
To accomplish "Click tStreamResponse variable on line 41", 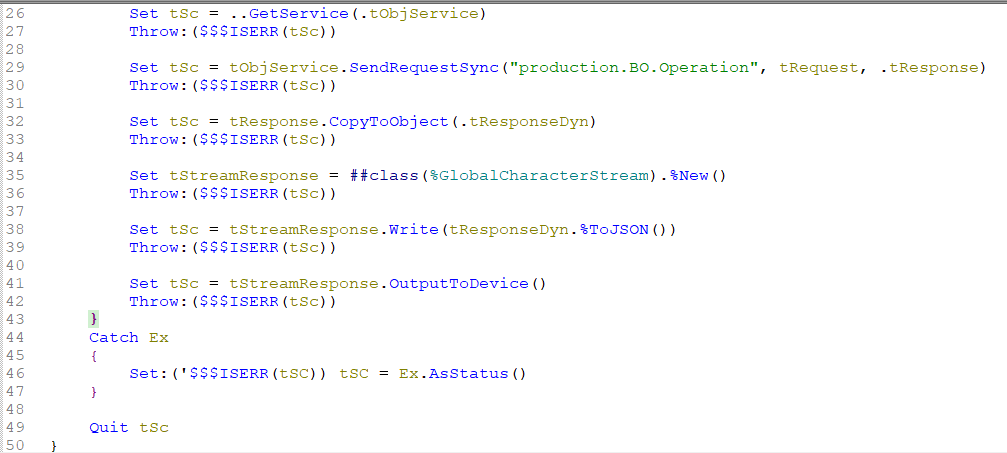I will tap(304, 283).
